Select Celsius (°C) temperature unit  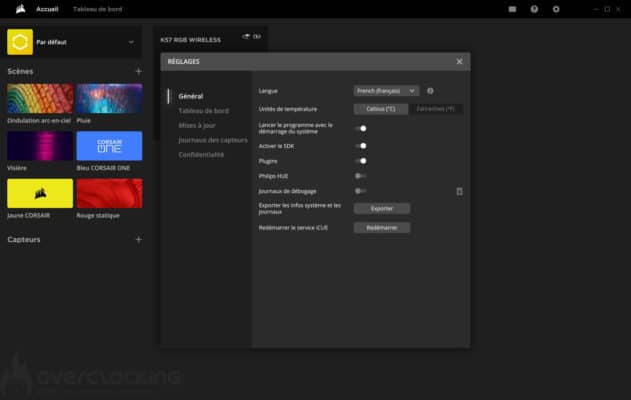pos(381,109)
